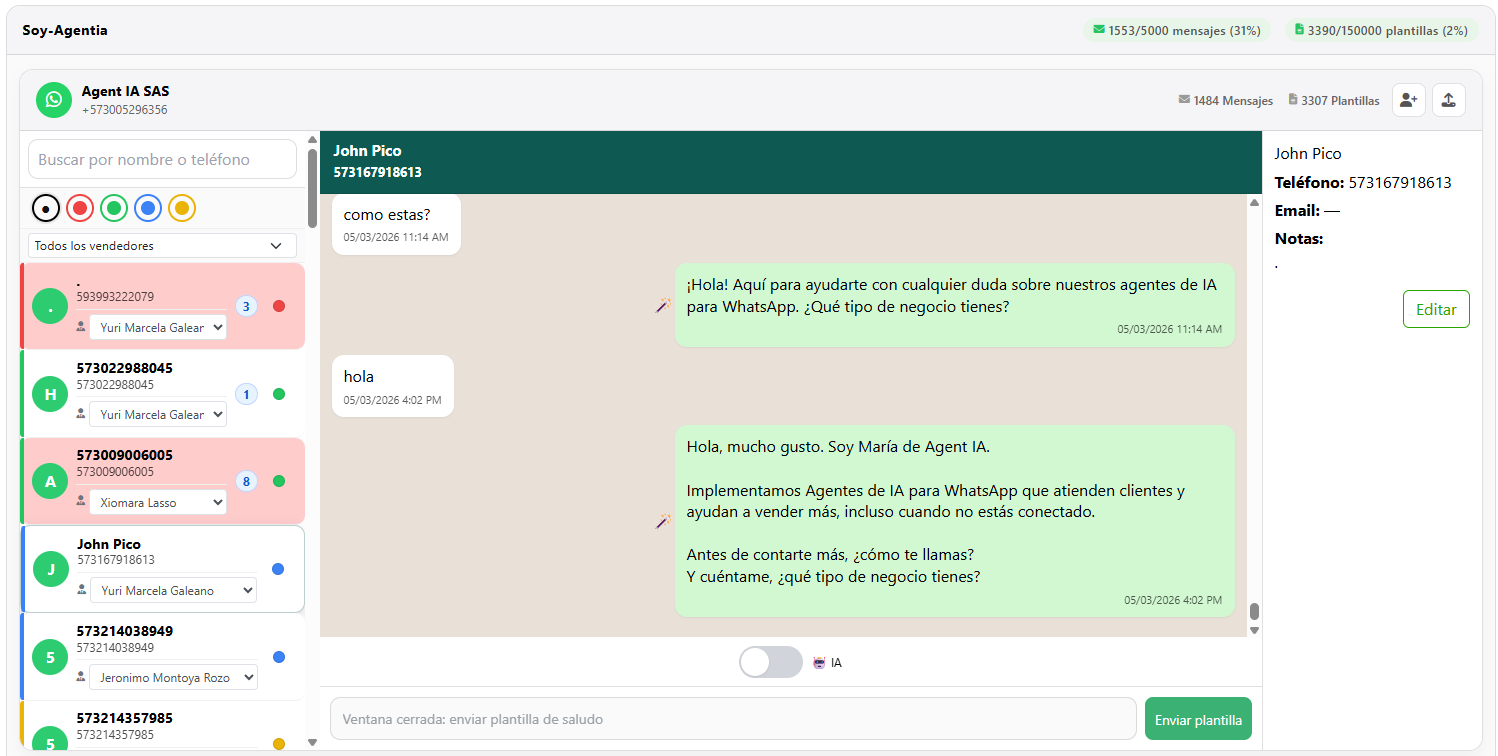The height and width of the screenshot is (756, 1498).
Task: Click the magic wand icon beside the María greeting
Action: pos(662,521)
